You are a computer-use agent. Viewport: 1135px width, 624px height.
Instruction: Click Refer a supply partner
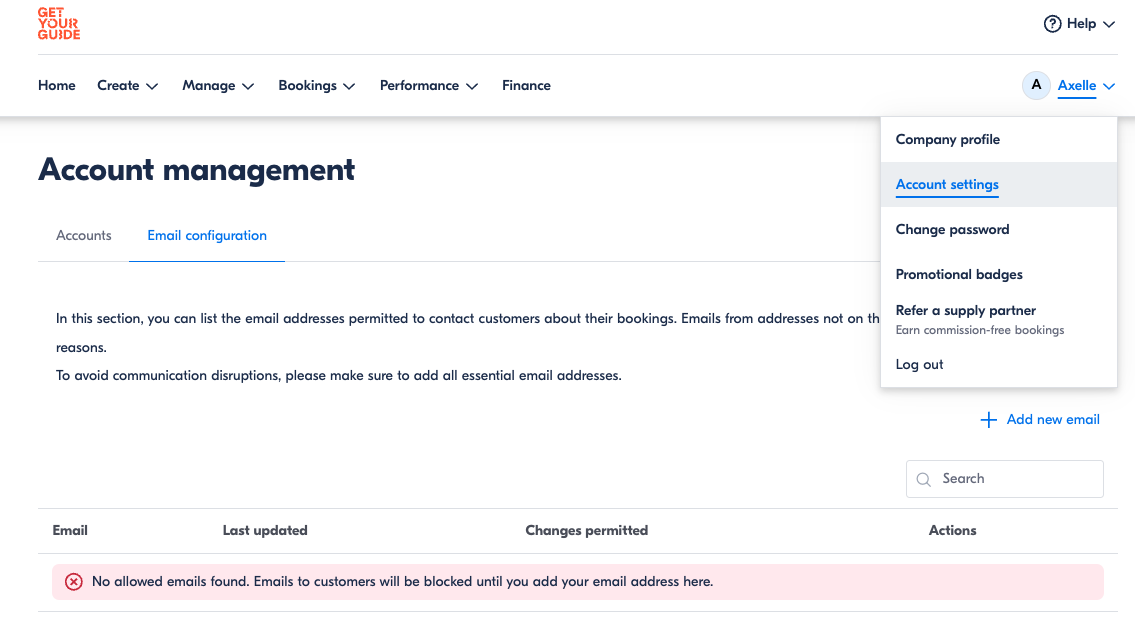point(966,311)
